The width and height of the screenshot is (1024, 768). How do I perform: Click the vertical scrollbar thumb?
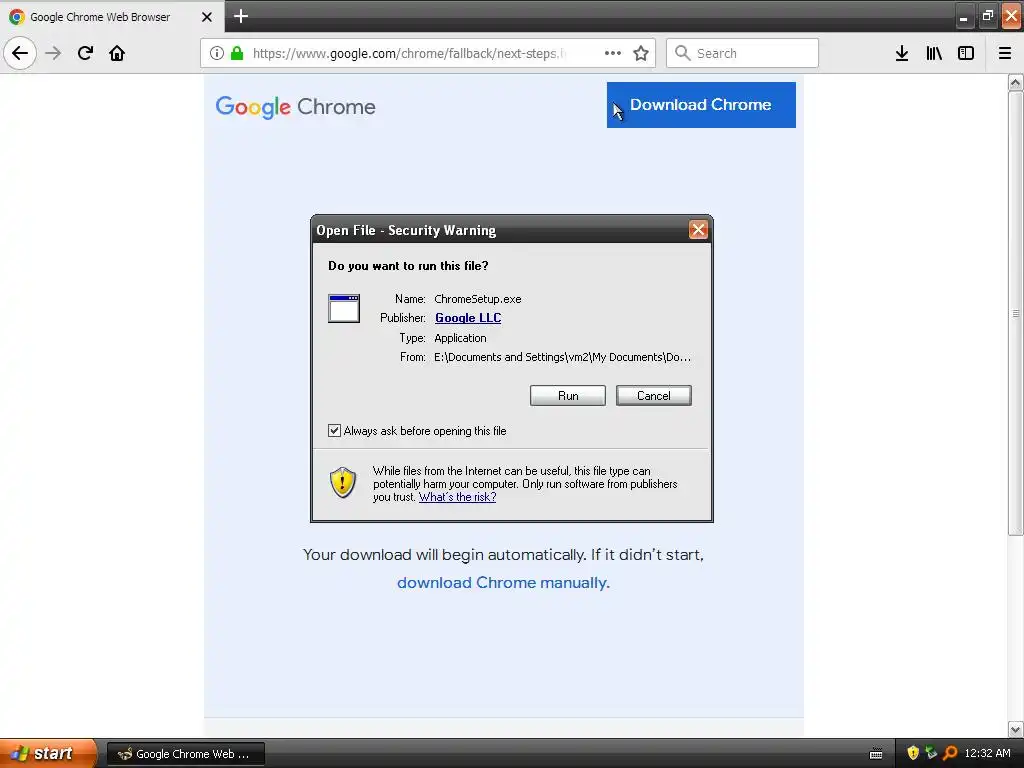pos(1015,313)
